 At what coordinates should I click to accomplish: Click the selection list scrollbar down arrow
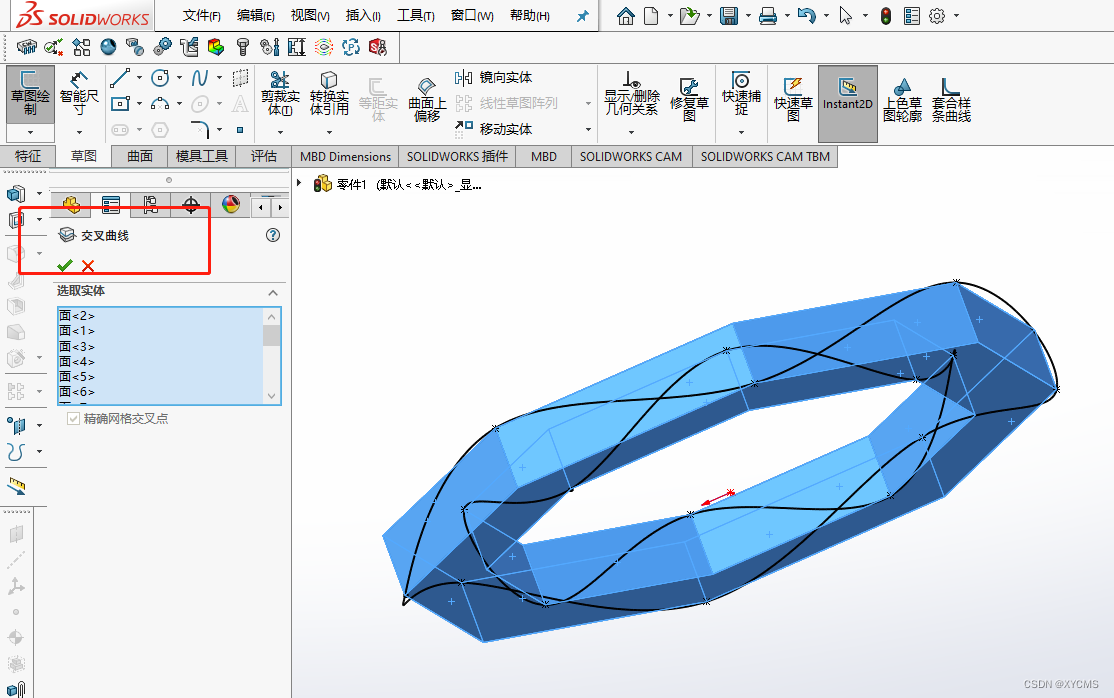271,396
